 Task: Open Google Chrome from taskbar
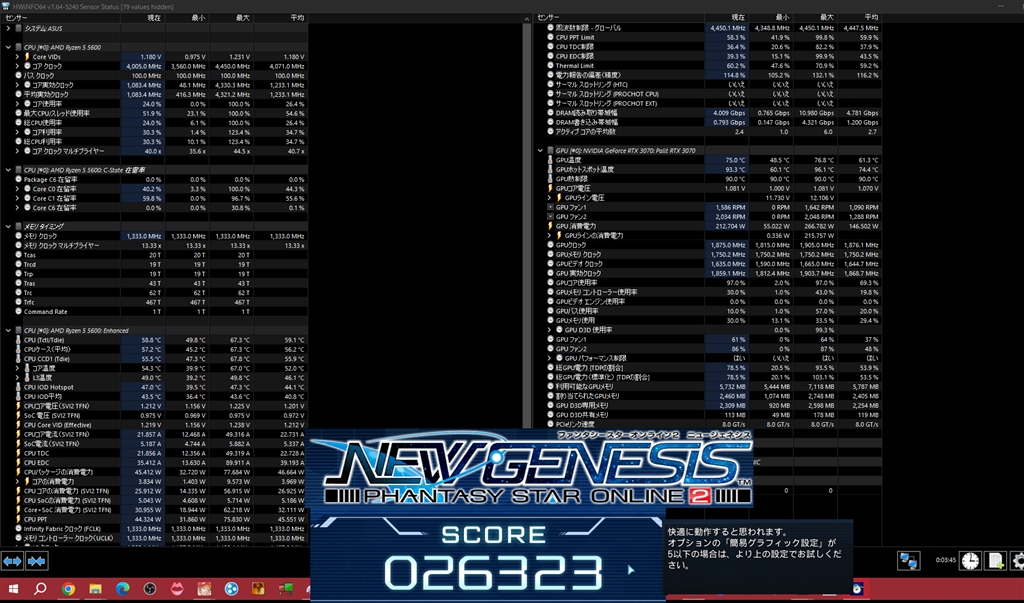point(68,589)
